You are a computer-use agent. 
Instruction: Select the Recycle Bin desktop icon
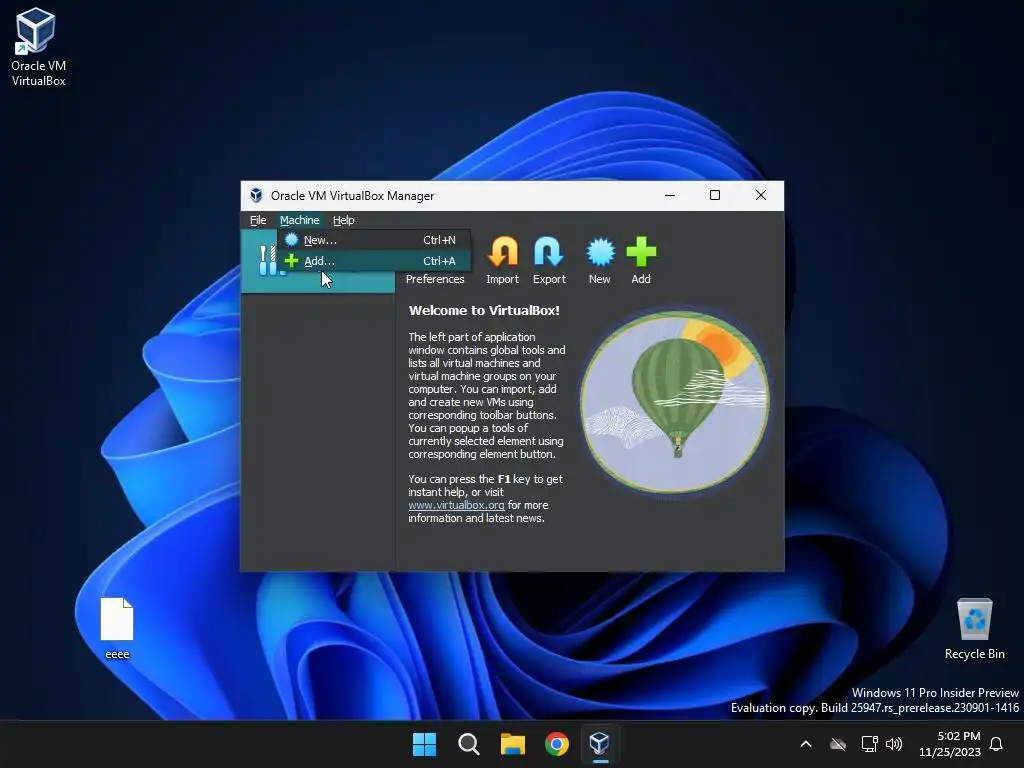tap(974, 628)
